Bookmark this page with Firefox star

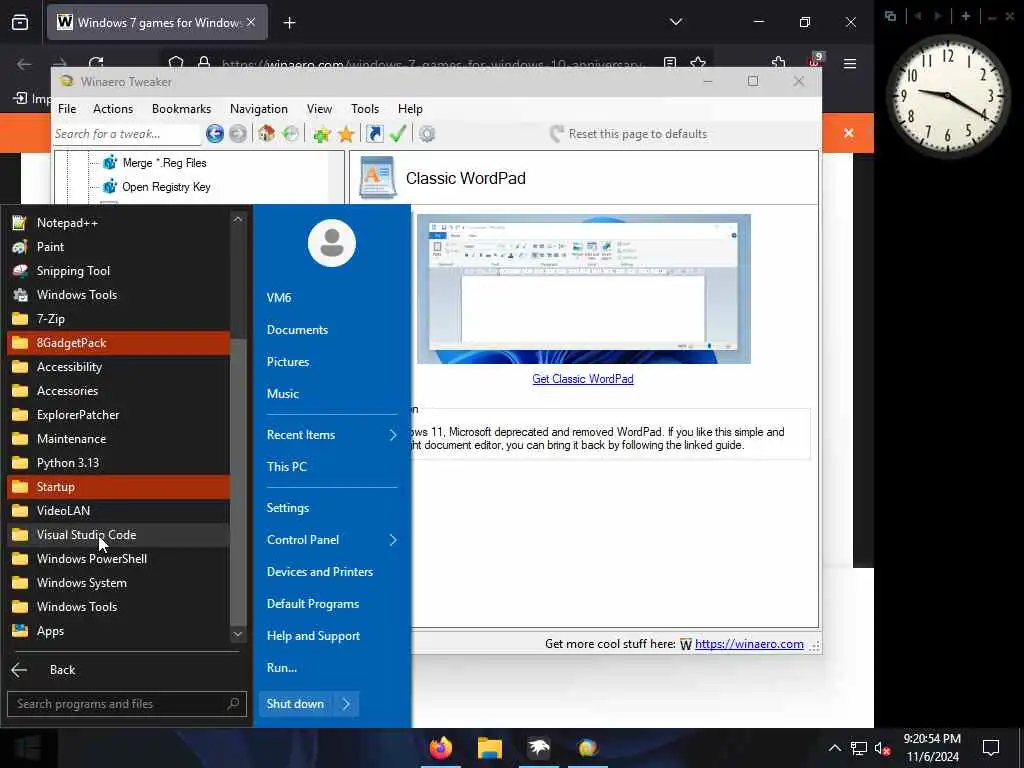click(x=697, y=63)
